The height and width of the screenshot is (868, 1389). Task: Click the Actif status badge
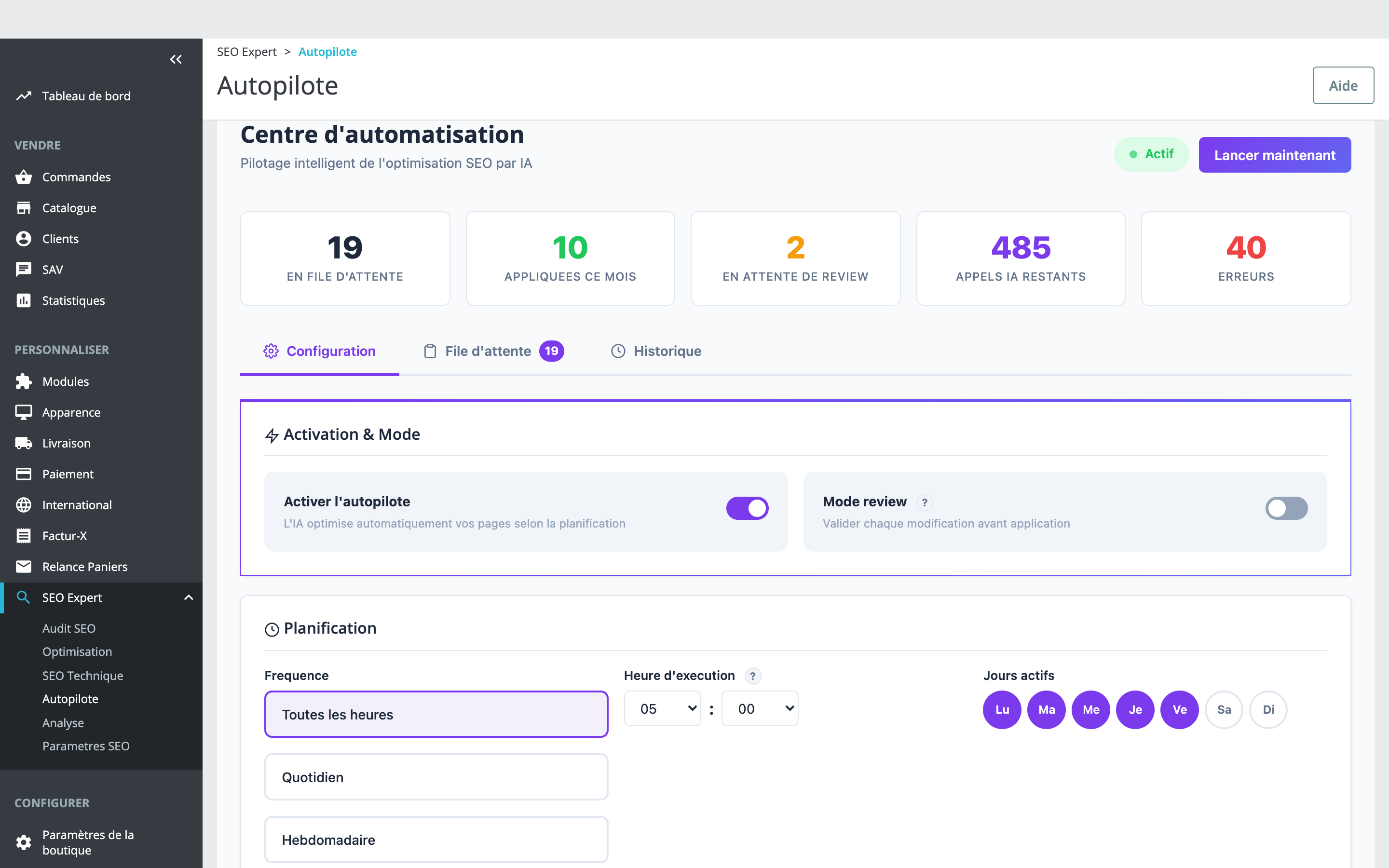click(x=1151, y=154)
